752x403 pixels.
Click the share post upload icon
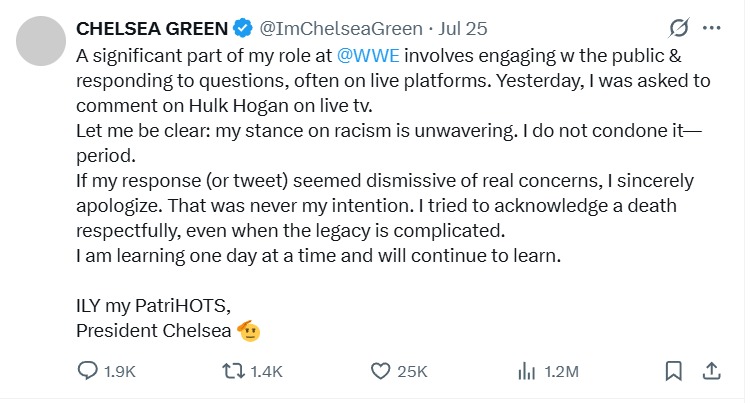712,371
